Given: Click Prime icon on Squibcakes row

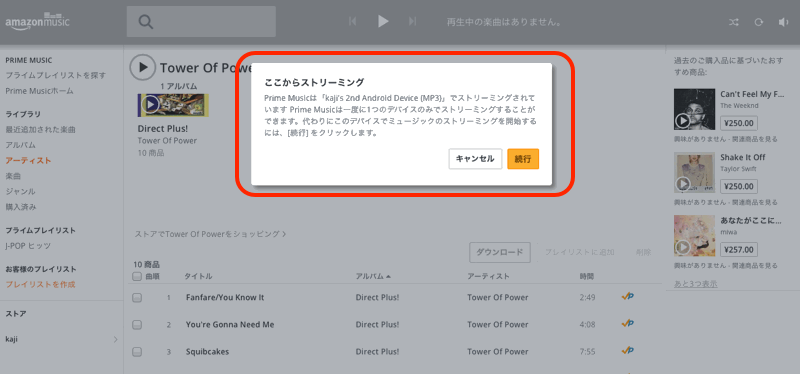Looking at the screenshot, I should tap(628, 351).
